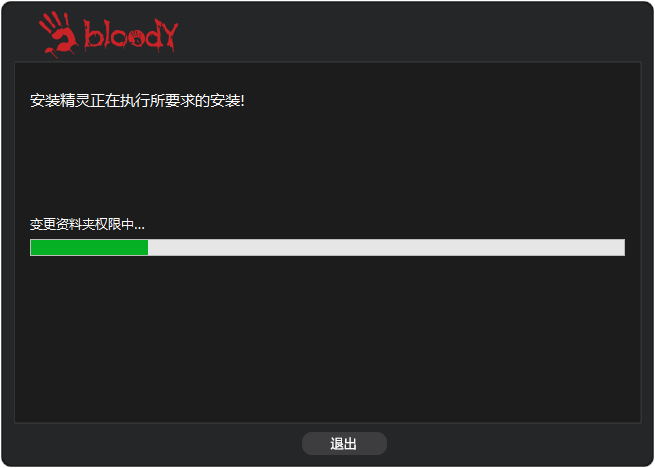The image size is (655, 468).
Task: Click the empty panel area below progress bar
Action: coord(328,338)
